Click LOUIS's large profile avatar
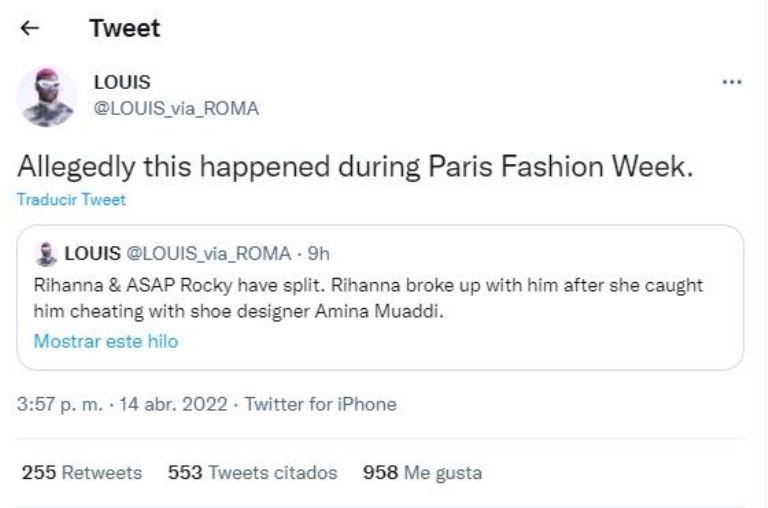This screenshot has width=768, height=508. (47, 97)
